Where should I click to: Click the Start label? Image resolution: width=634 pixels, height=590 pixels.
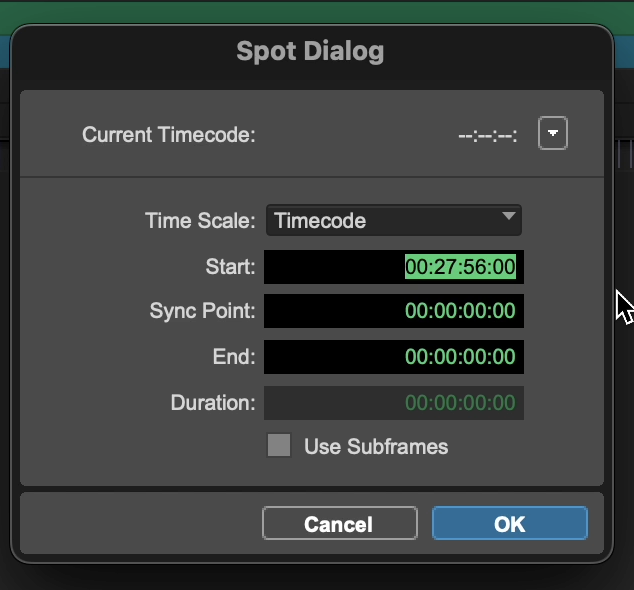230,267
